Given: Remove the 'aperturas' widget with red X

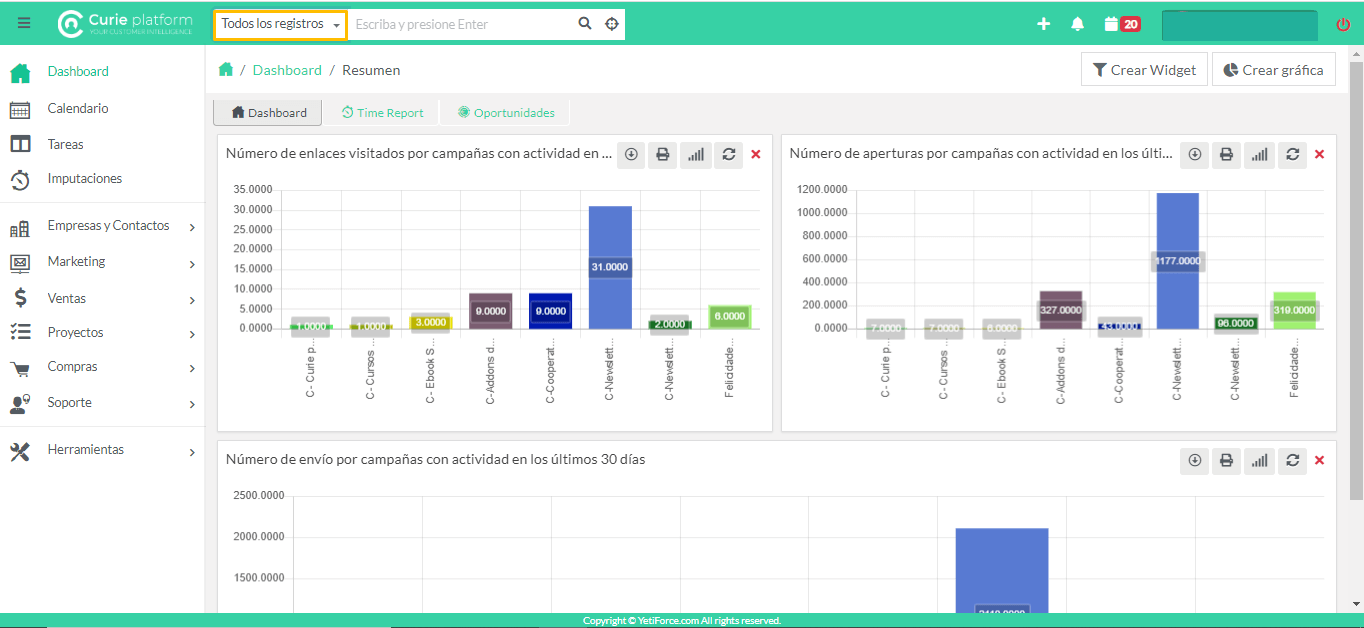Looking at the screenshot, I should (x=1320, y=154).
